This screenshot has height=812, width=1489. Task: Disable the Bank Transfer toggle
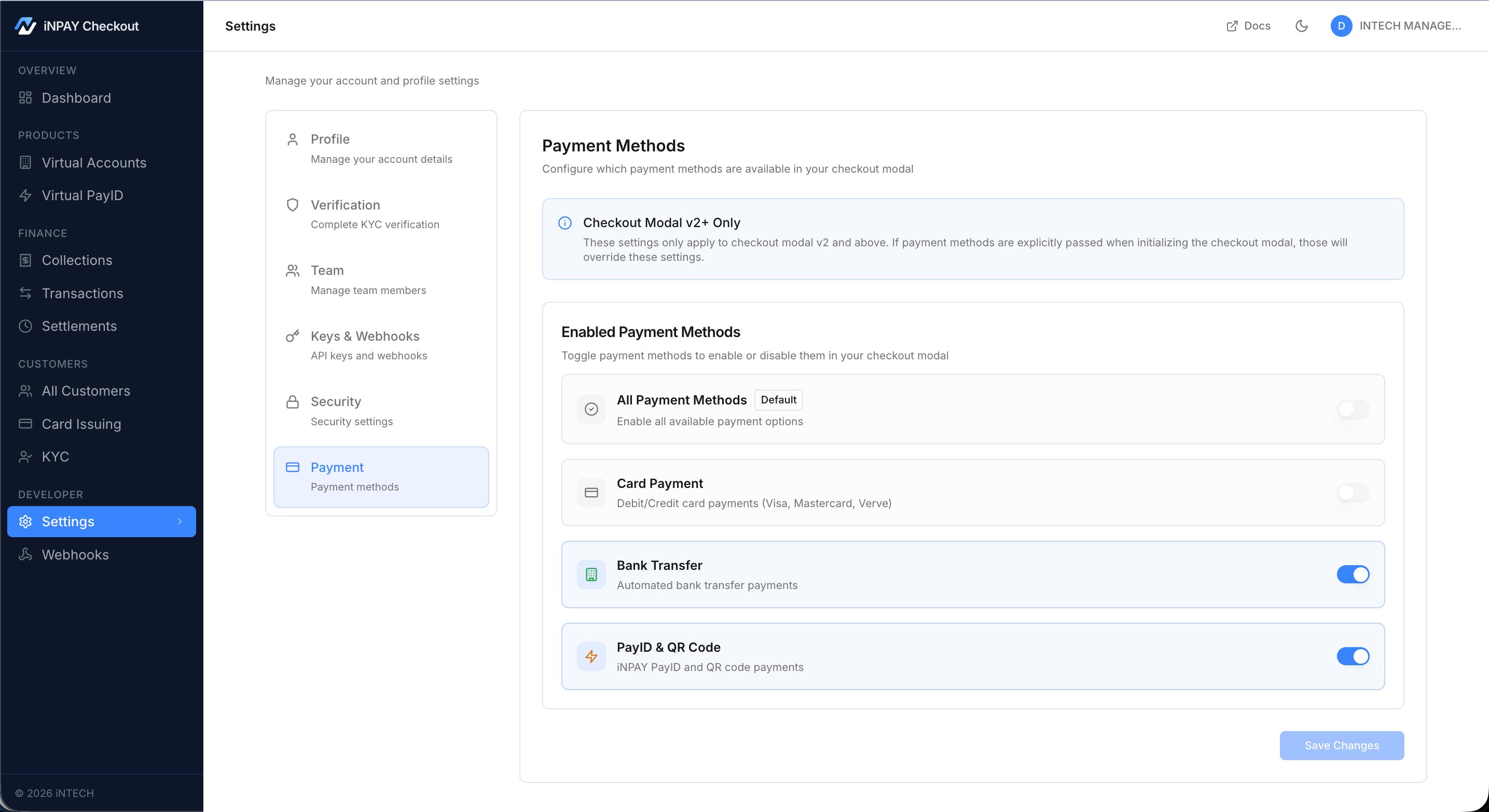[1353, 575]
